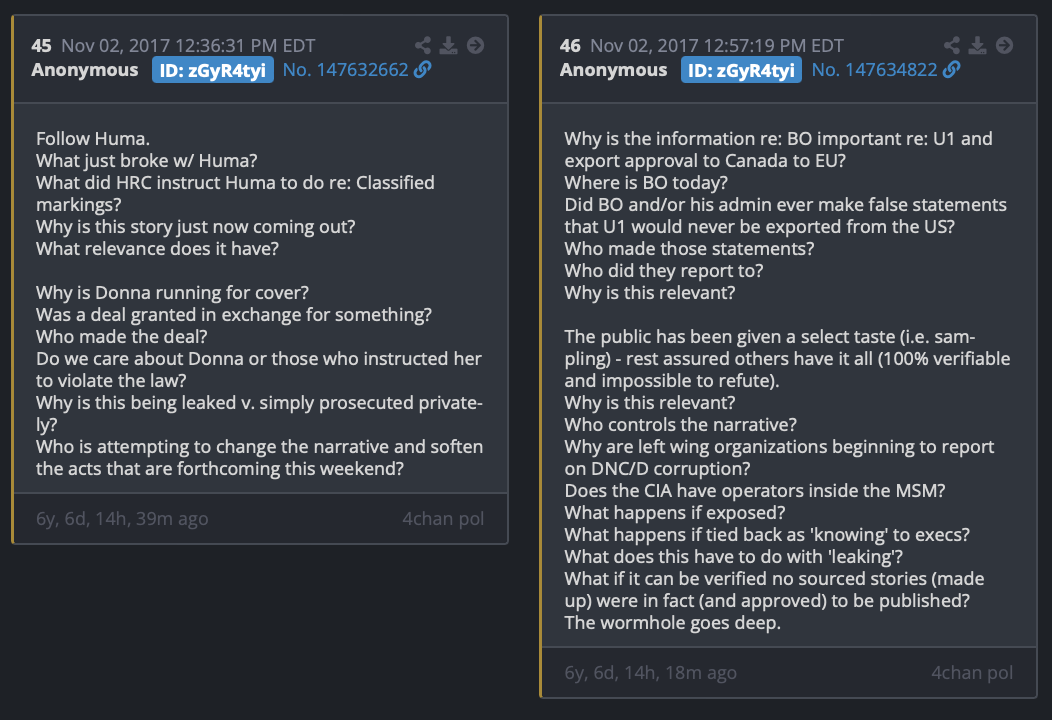Click the share icon on post 45

coord(423,46)
